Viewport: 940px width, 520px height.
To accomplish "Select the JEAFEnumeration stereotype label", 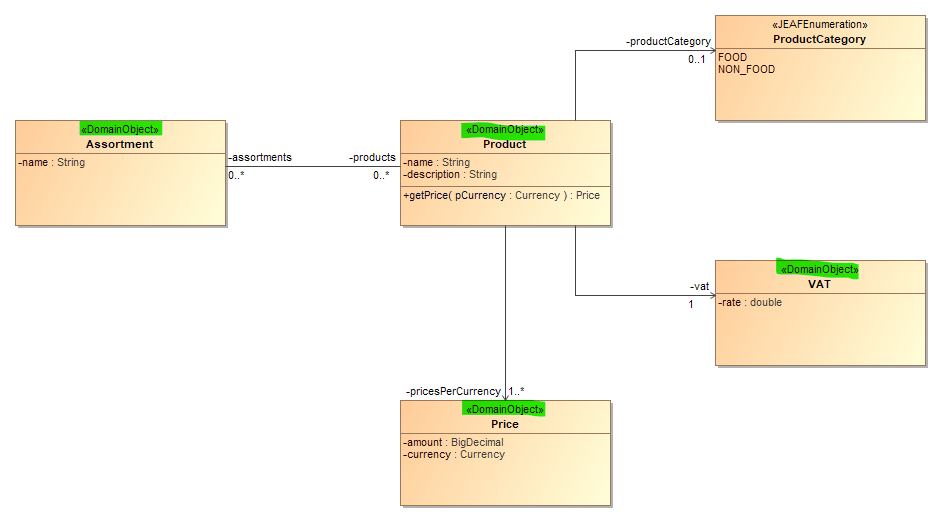I will [820, 25].
